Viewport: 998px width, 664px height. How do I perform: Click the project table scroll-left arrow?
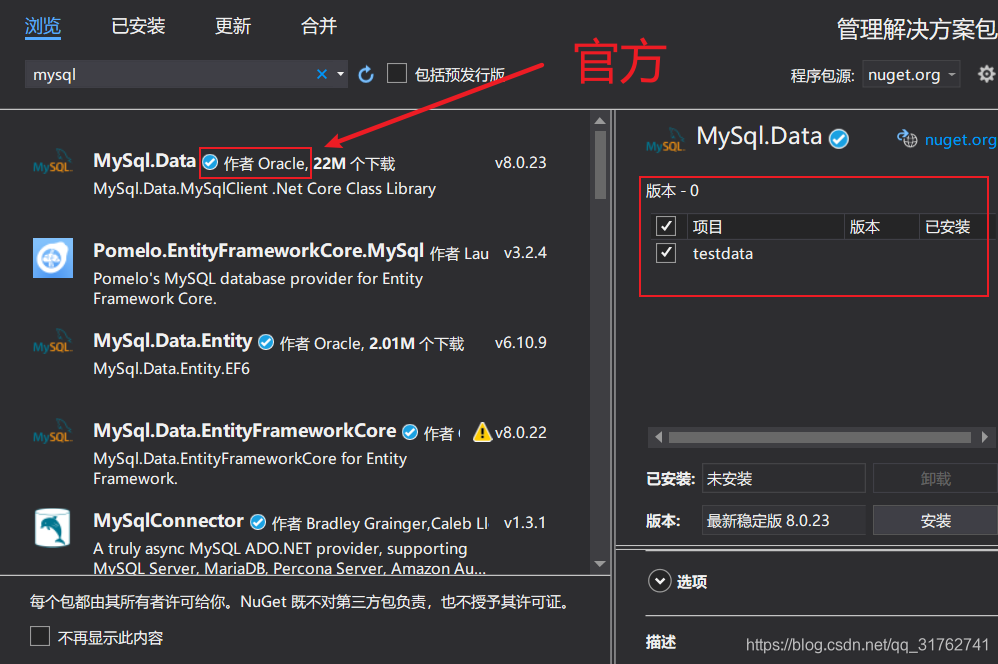pos(659,437)
